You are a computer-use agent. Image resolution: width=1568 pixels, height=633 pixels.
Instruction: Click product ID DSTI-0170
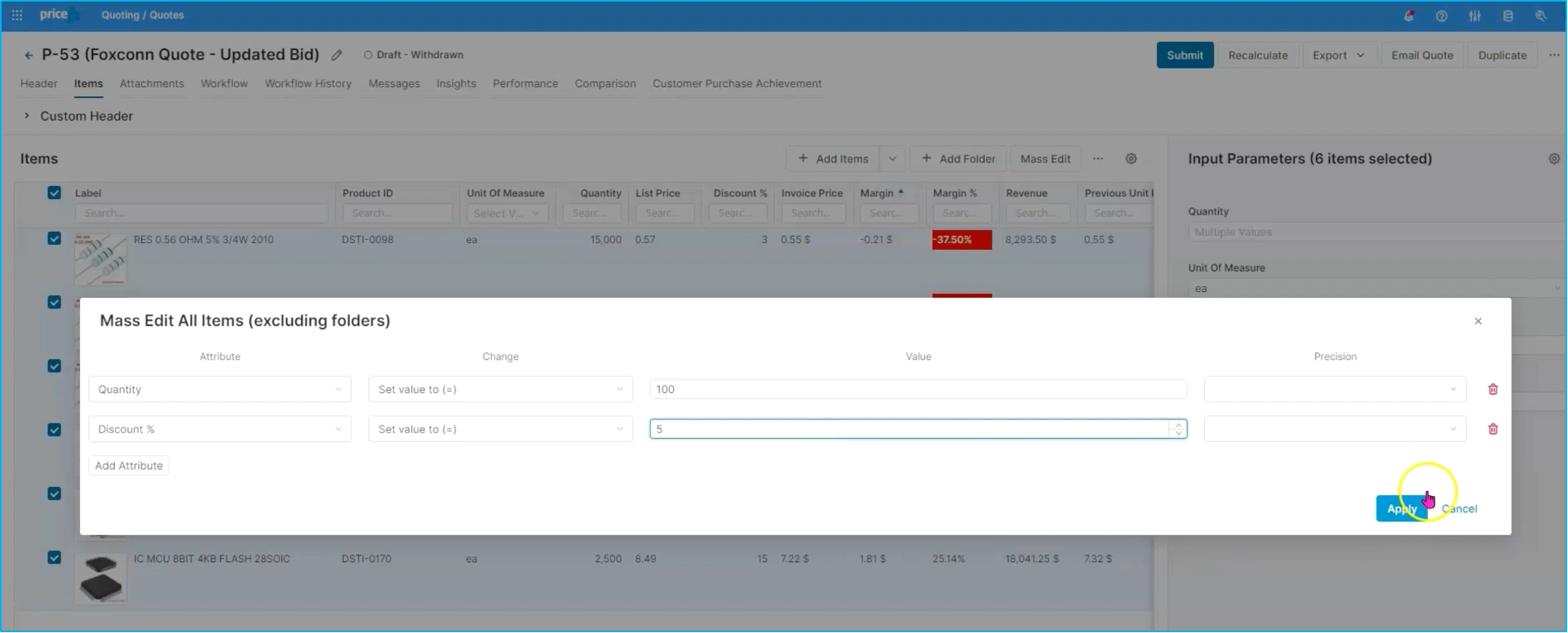point(366,559)
